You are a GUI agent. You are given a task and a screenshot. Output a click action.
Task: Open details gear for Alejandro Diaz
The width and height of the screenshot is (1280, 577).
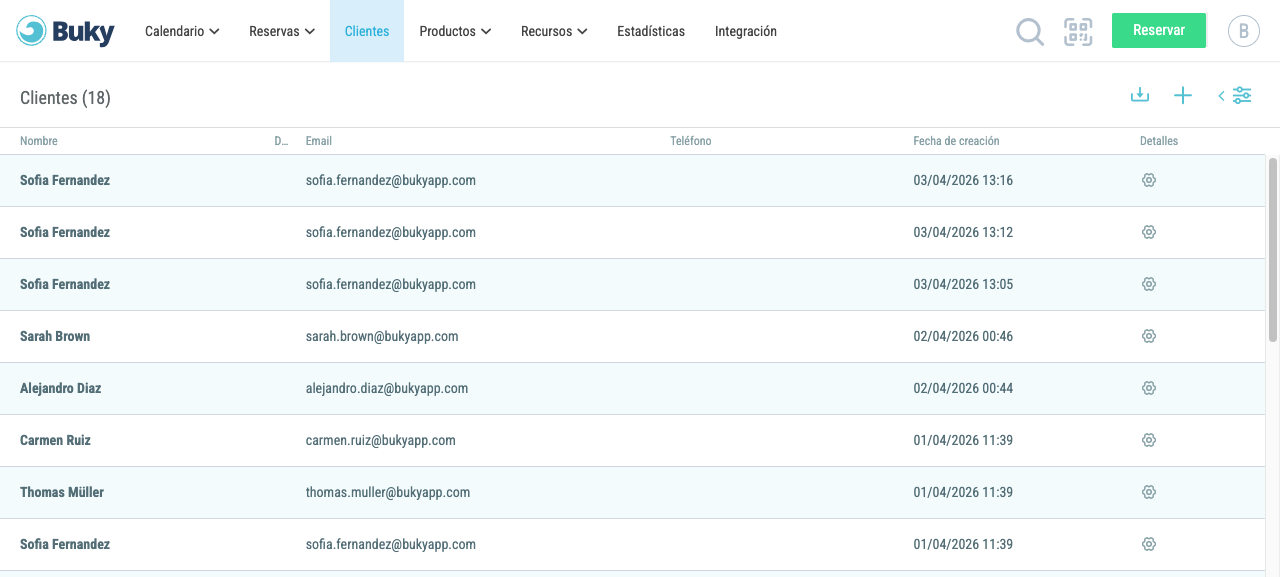[x=1149, y=388]
